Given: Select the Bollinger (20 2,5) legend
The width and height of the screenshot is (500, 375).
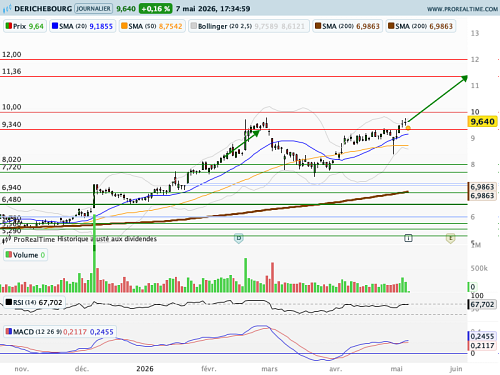Looking at the screenshot, I should (x=249, y=26).
